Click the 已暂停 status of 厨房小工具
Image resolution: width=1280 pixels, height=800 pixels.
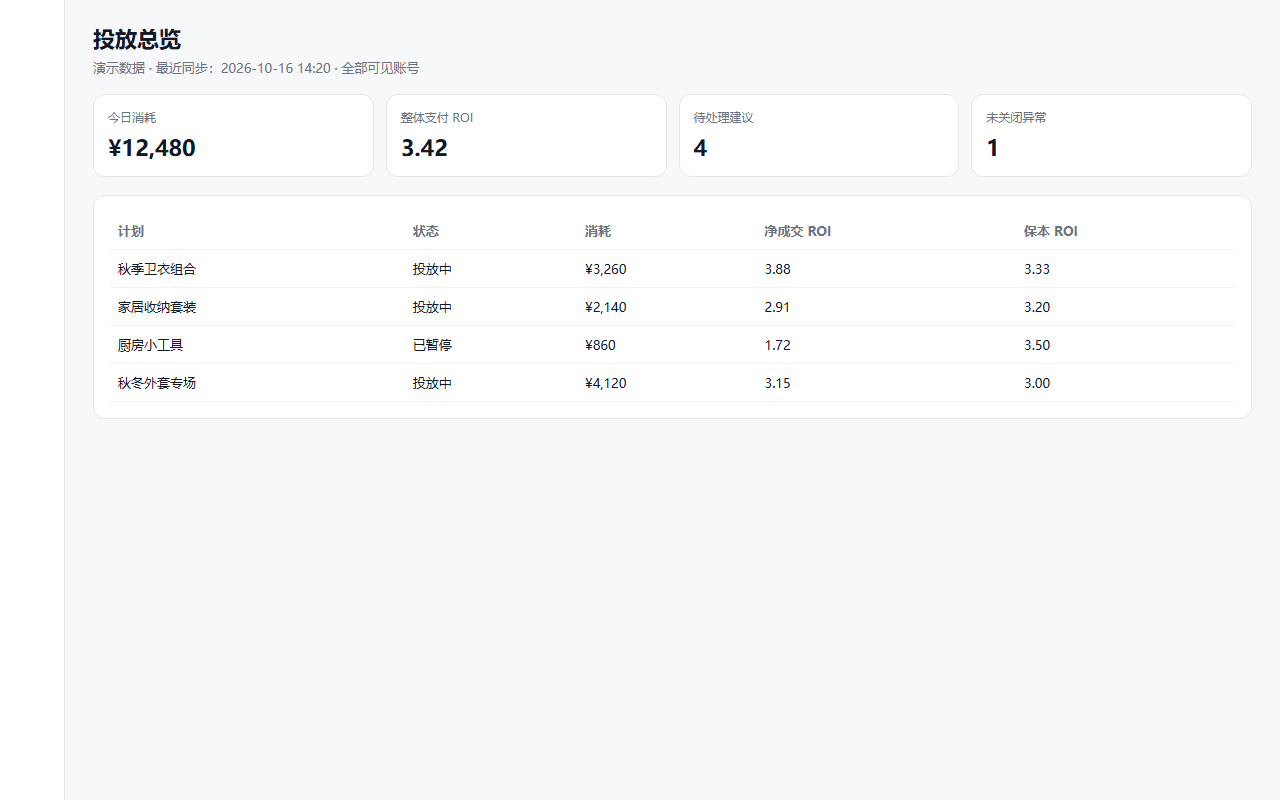pyautogui.click(x=432, y=345)
